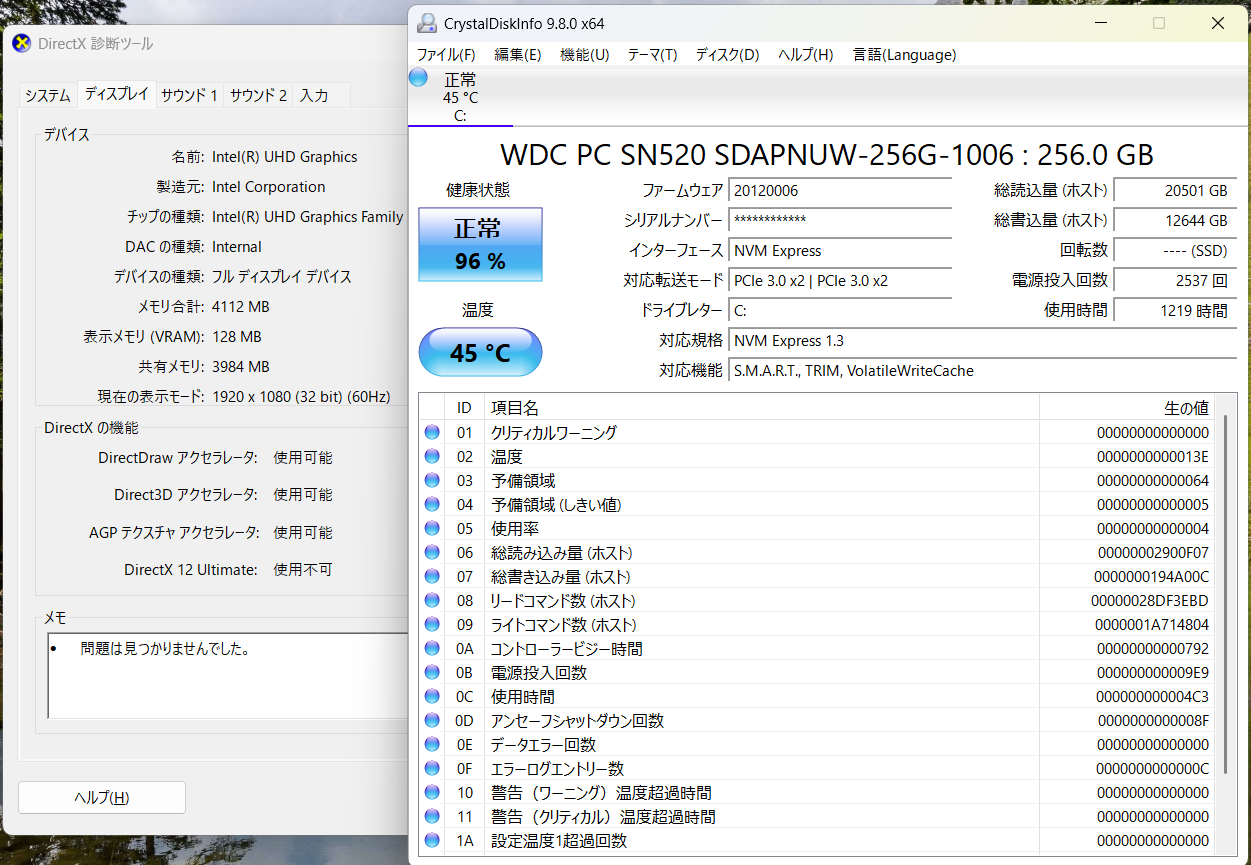Click status orb of エラーログエントリー数 row
This screenshot has width=1251, height=865.
pos(432,769)
